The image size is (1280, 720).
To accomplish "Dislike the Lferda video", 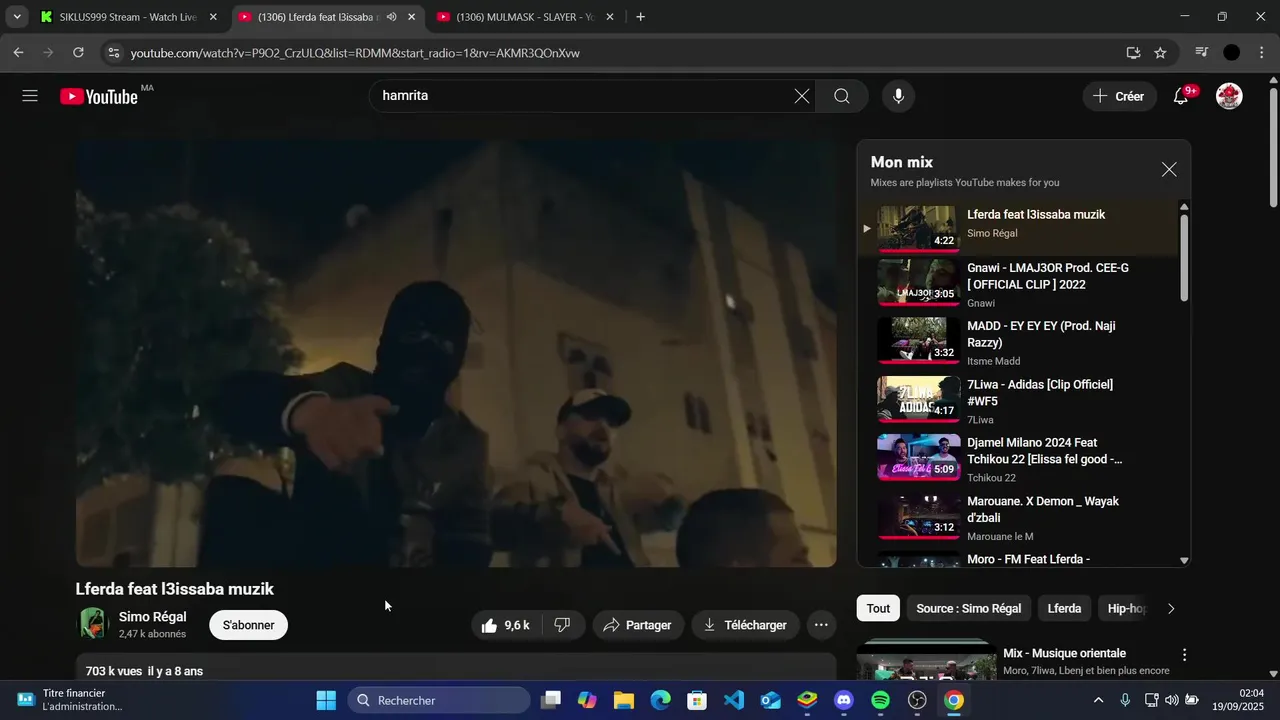I will (562, 625).
